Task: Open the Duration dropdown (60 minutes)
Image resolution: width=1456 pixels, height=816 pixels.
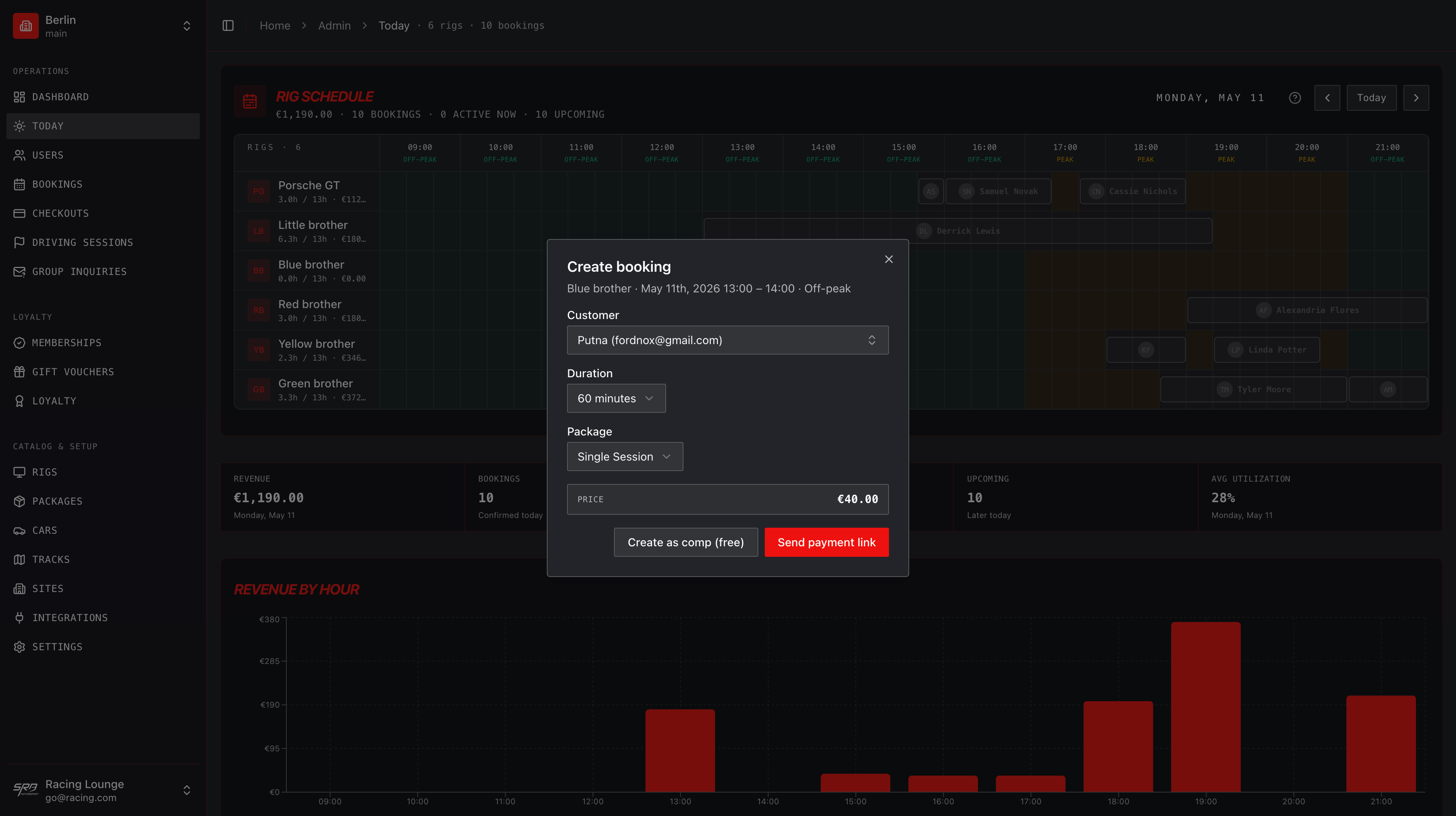Action: (616, 398)
